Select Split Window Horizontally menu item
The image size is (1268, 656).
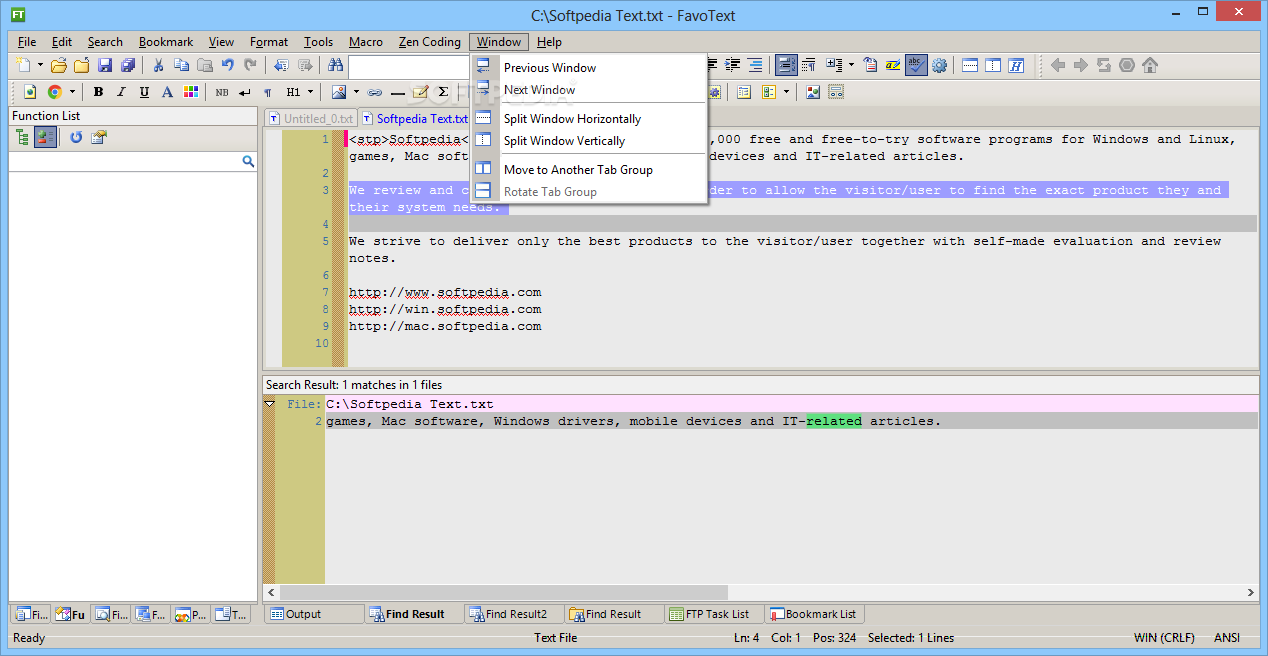(x=590, y=119)
